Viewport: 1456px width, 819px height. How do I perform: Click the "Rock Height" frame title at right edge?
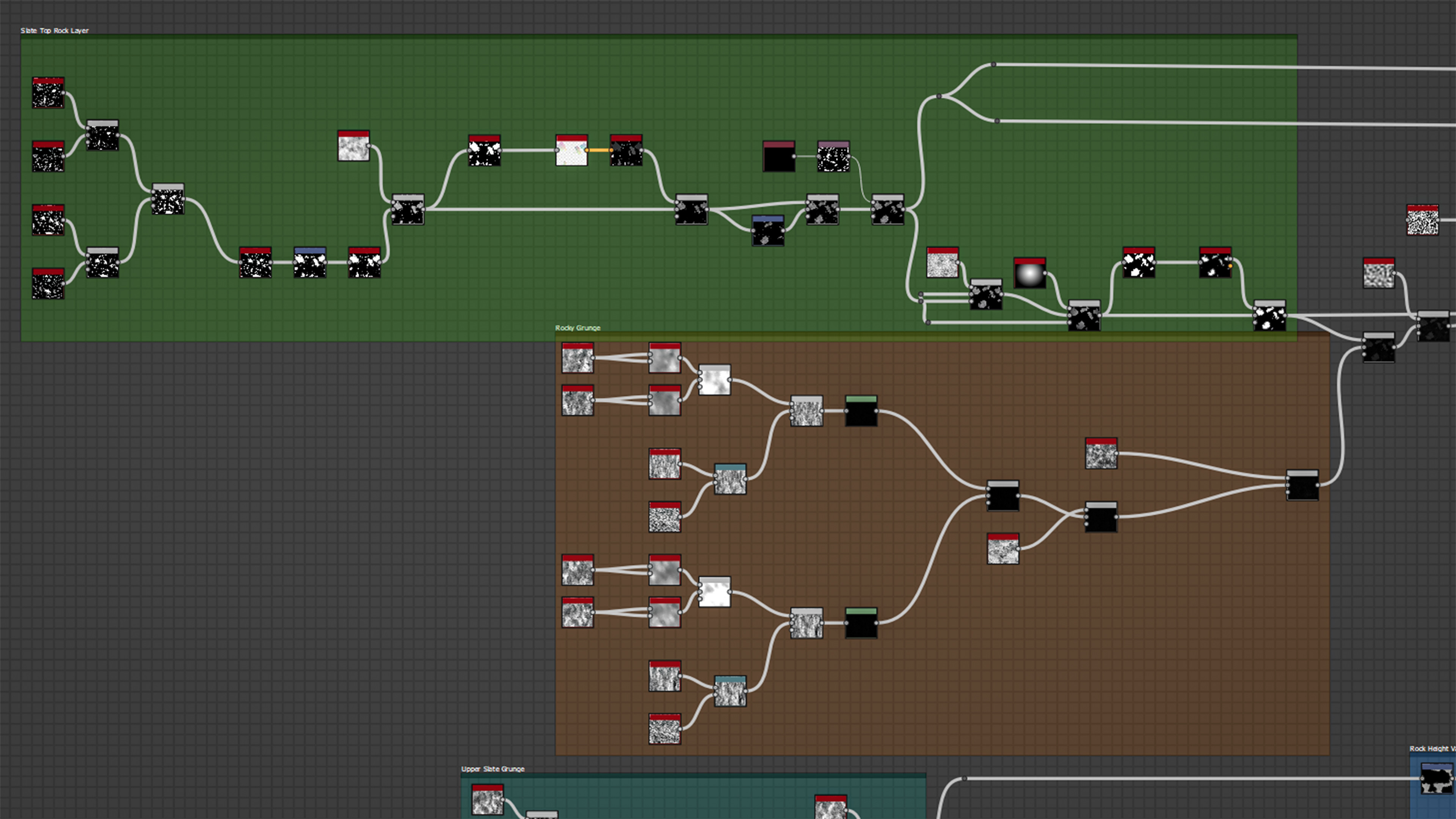click(1432, 748)
